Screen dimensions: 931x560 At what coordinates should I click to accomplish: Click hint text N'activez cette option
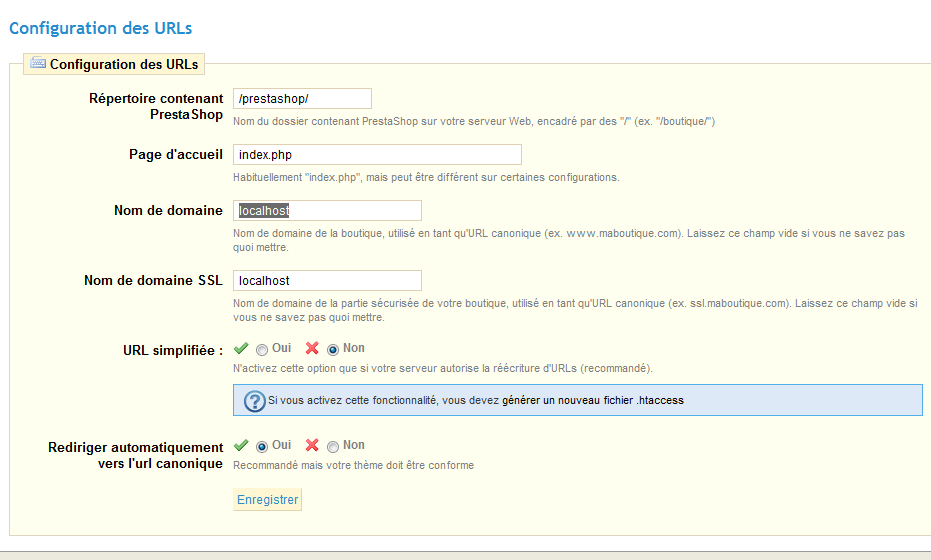442,368
